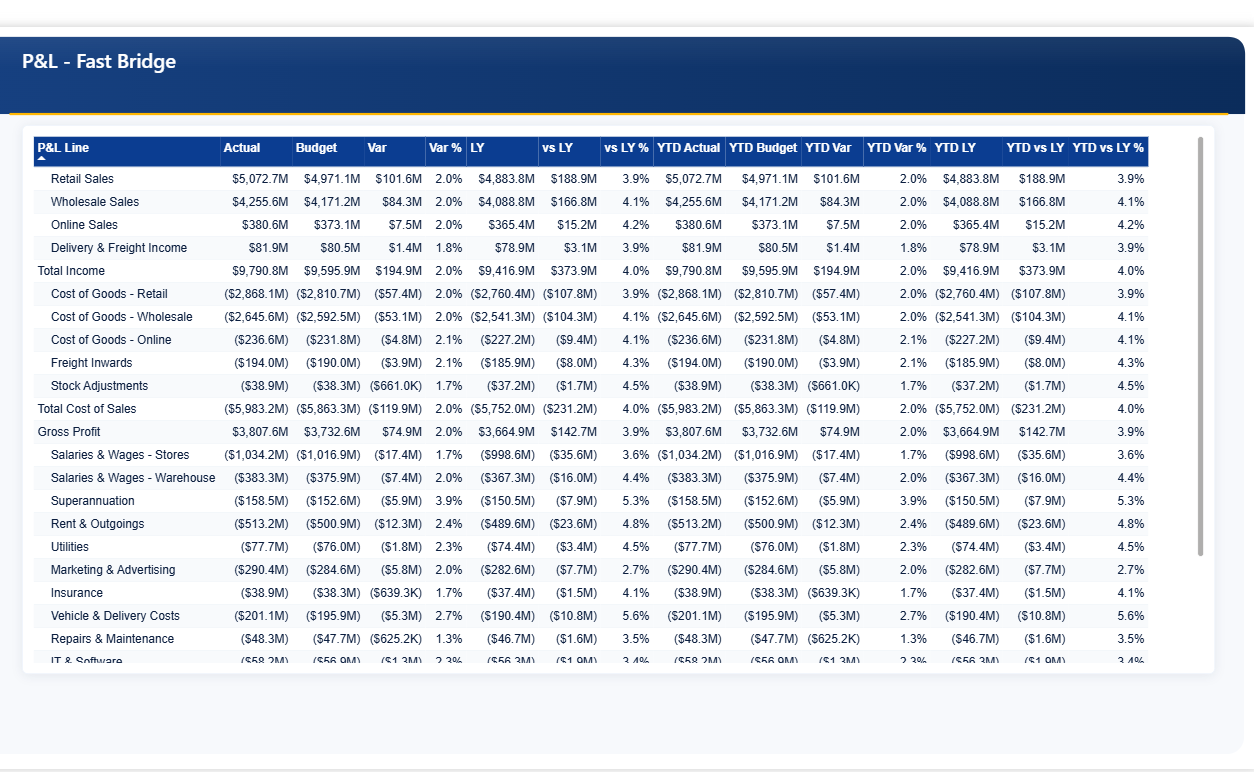This screenshot has width=1254, height=772.
Task: Click the sort arrow under P&L Line header
Action: click(42, 159)
